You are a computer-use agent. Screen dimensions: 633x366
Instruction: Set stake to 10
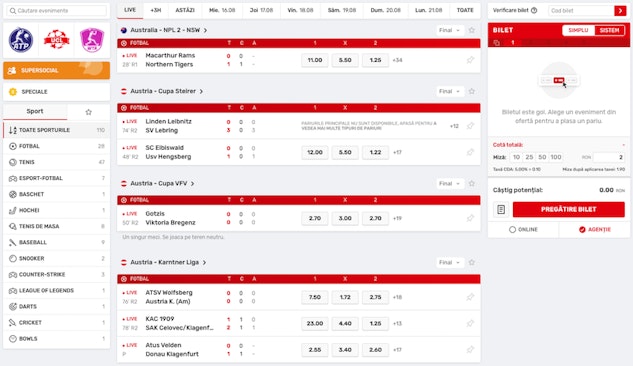pyautogui.click(x=516, y=157)
